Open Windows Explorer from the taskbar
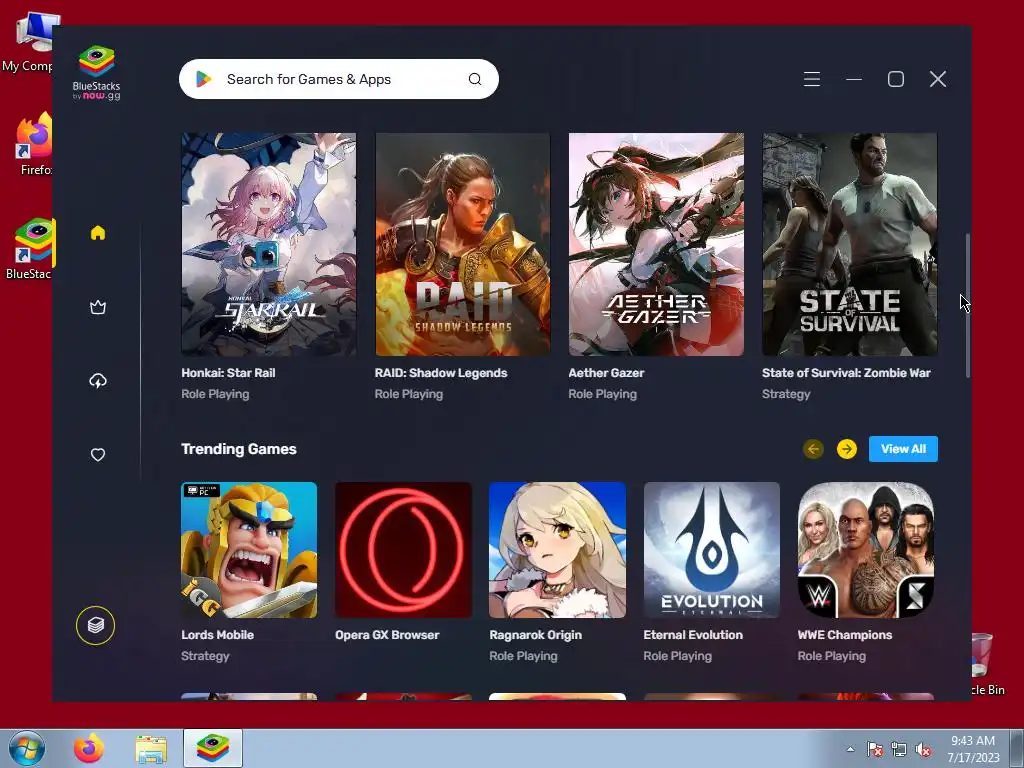The image size is (1024, 768). 151,748
